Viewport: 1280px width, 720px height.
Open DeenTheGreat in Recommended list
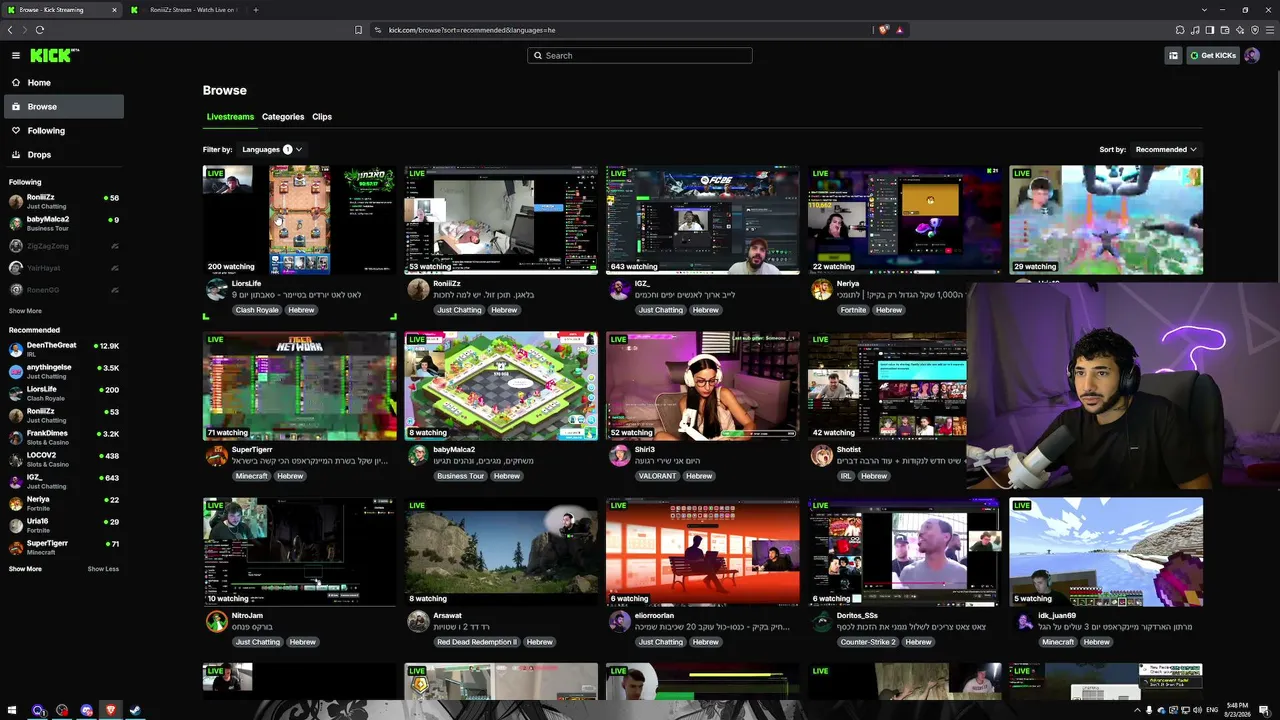tap(64, 349)
